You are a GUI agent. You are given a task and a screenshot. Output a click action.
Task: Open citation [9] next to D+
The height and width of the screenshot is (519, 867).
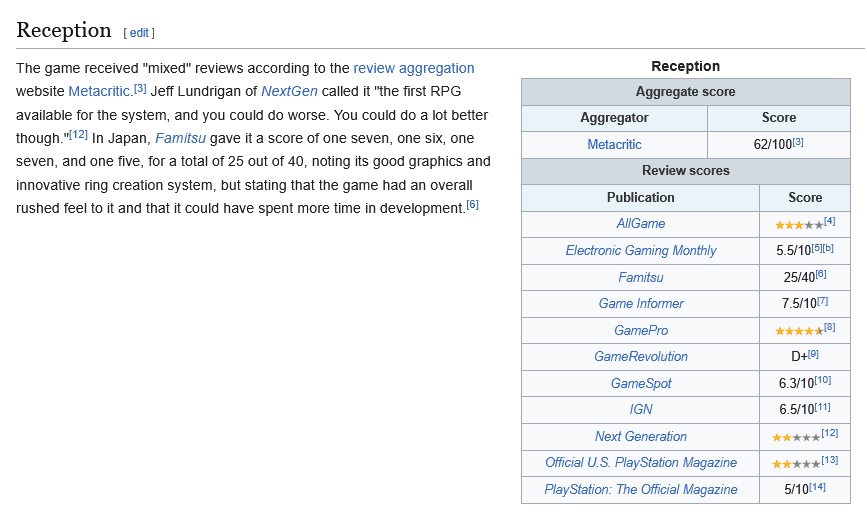813,354
